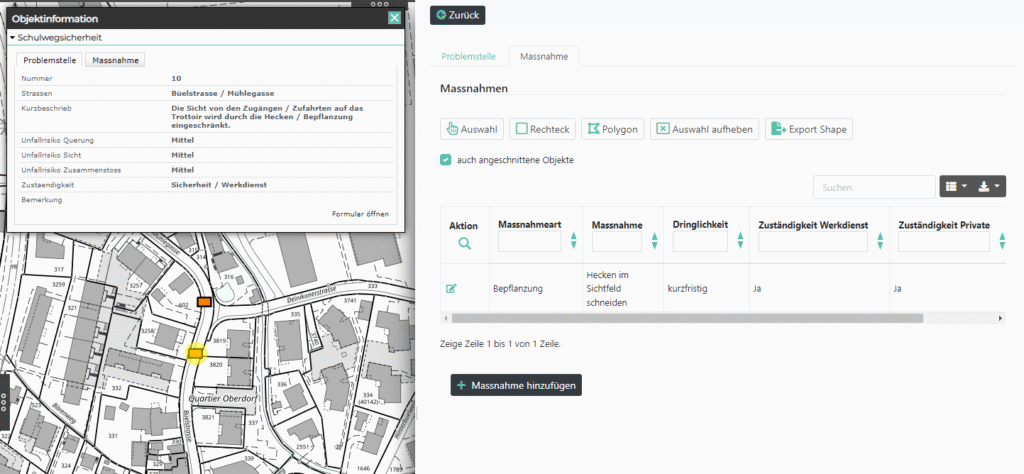Image resolution: width=1024 pixels, height=474 pixels.
Task: Open the Problemstelle tab in right panel
Action: click(x=467, y=56)
